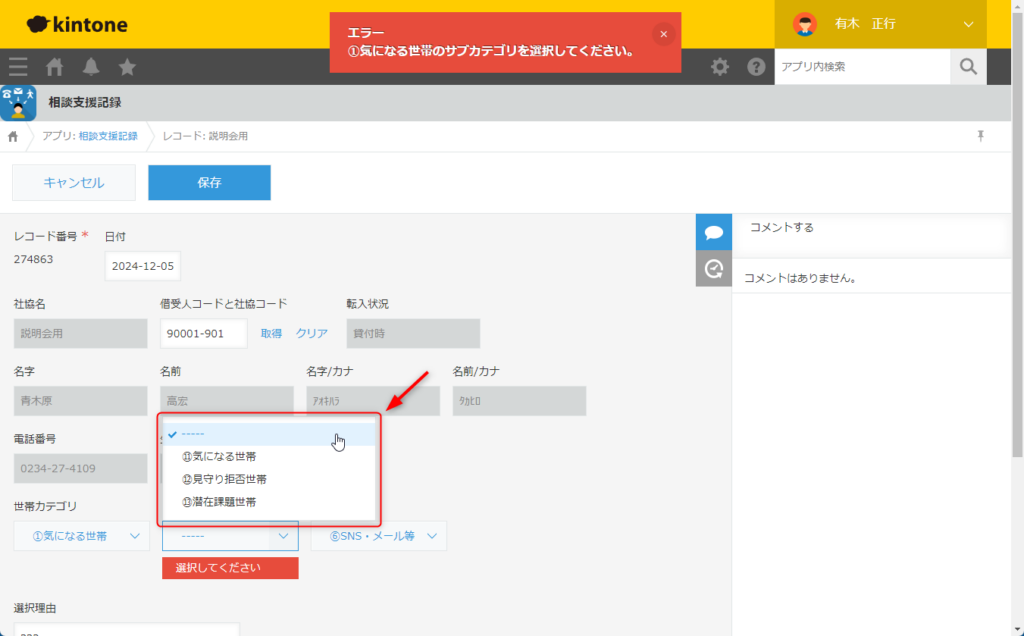This screenshot has width=1024, height=636.
Task: Choose ⑫見守り拒否世帯 option
Action: point(225,479)
